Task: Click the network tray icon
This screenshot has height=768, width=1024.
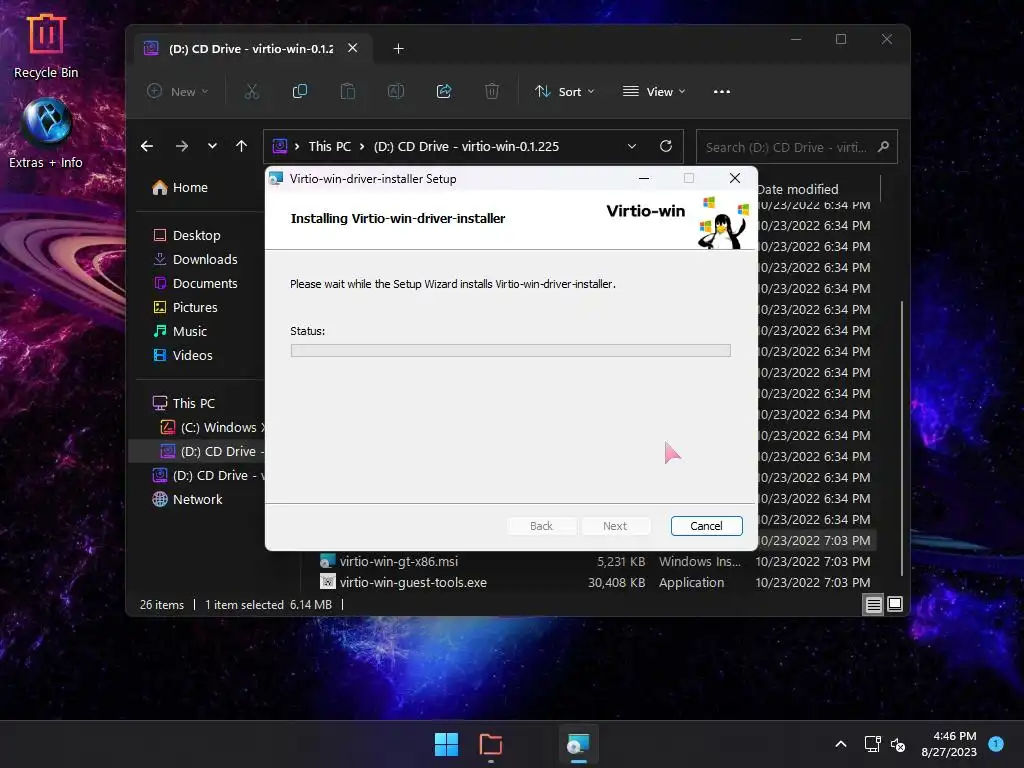Action: (x=872, y=744)
